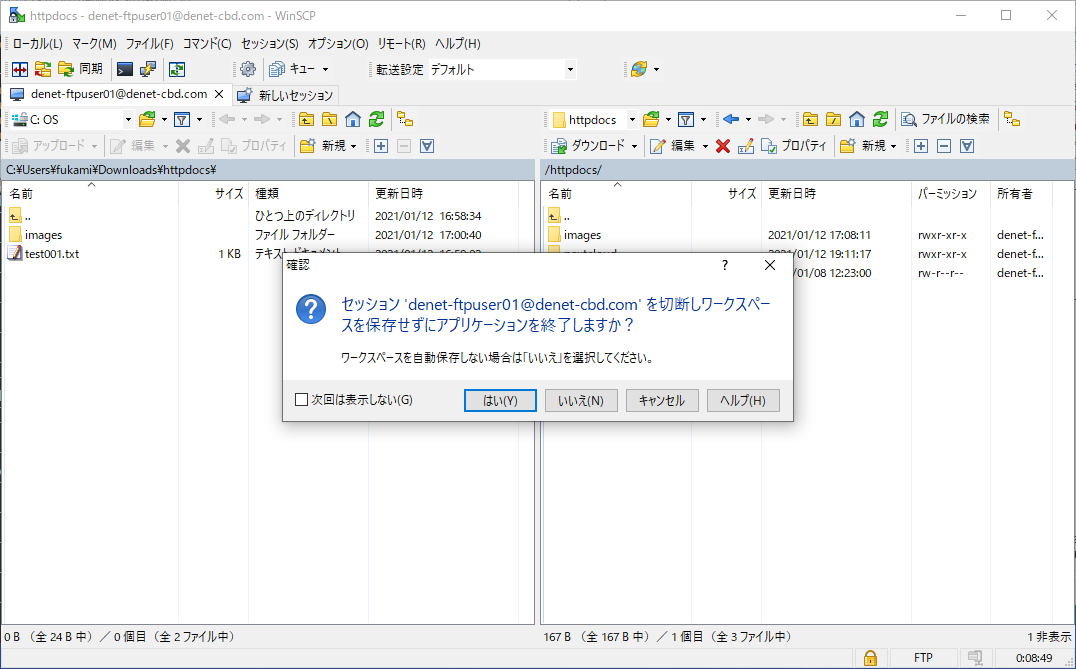Image resolution: width=1076 pixels, height=669 pixels.
Task: Open the オプション(O) menu
Action: pos(338,43)
